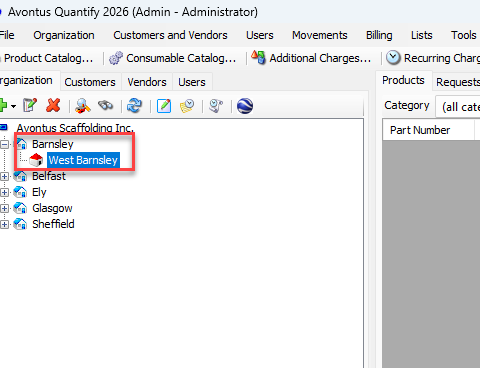Click the magnifier search icon
480x368 pixels.
(83, 106)
